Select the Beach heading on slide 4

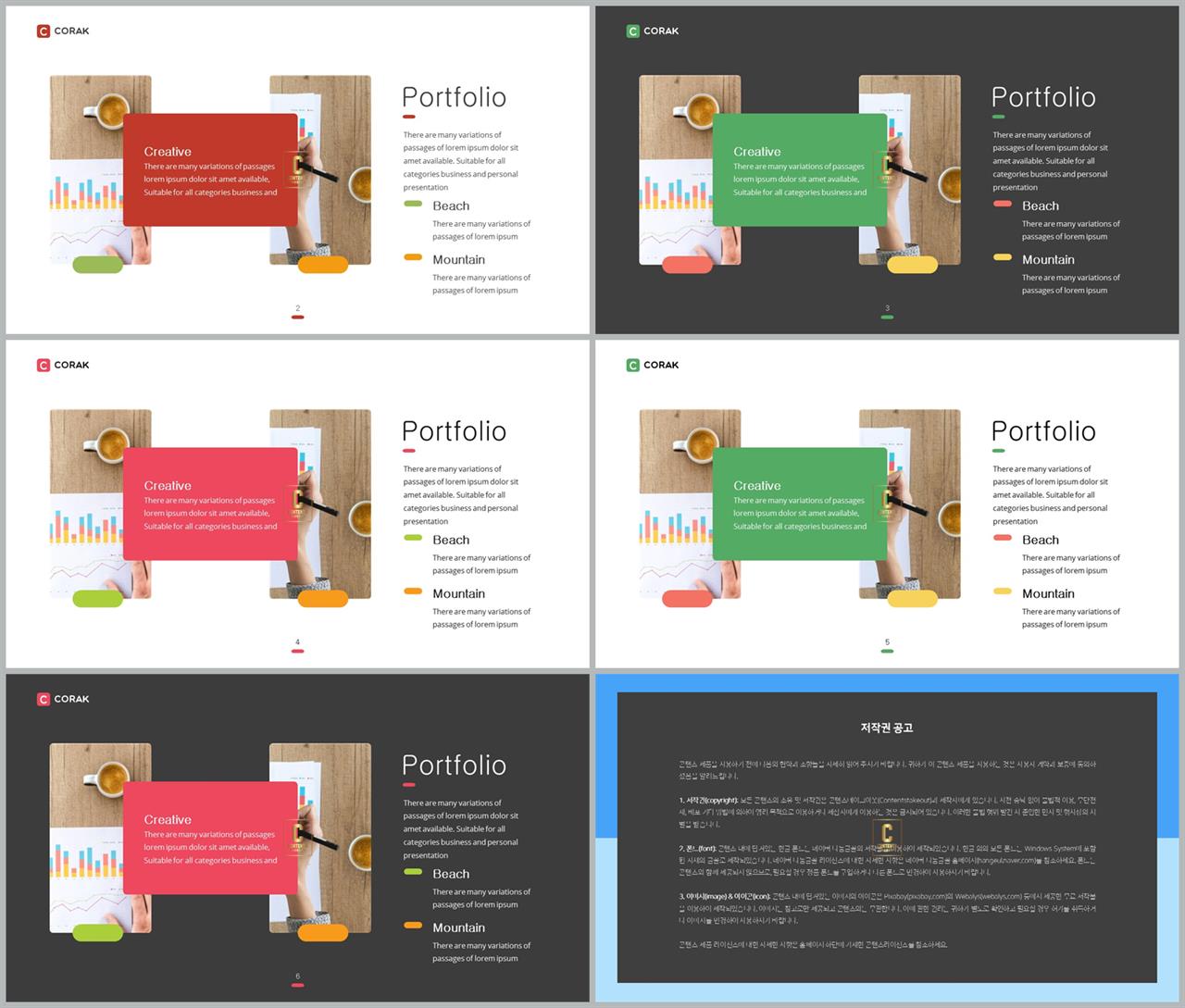tap(451, 540)
